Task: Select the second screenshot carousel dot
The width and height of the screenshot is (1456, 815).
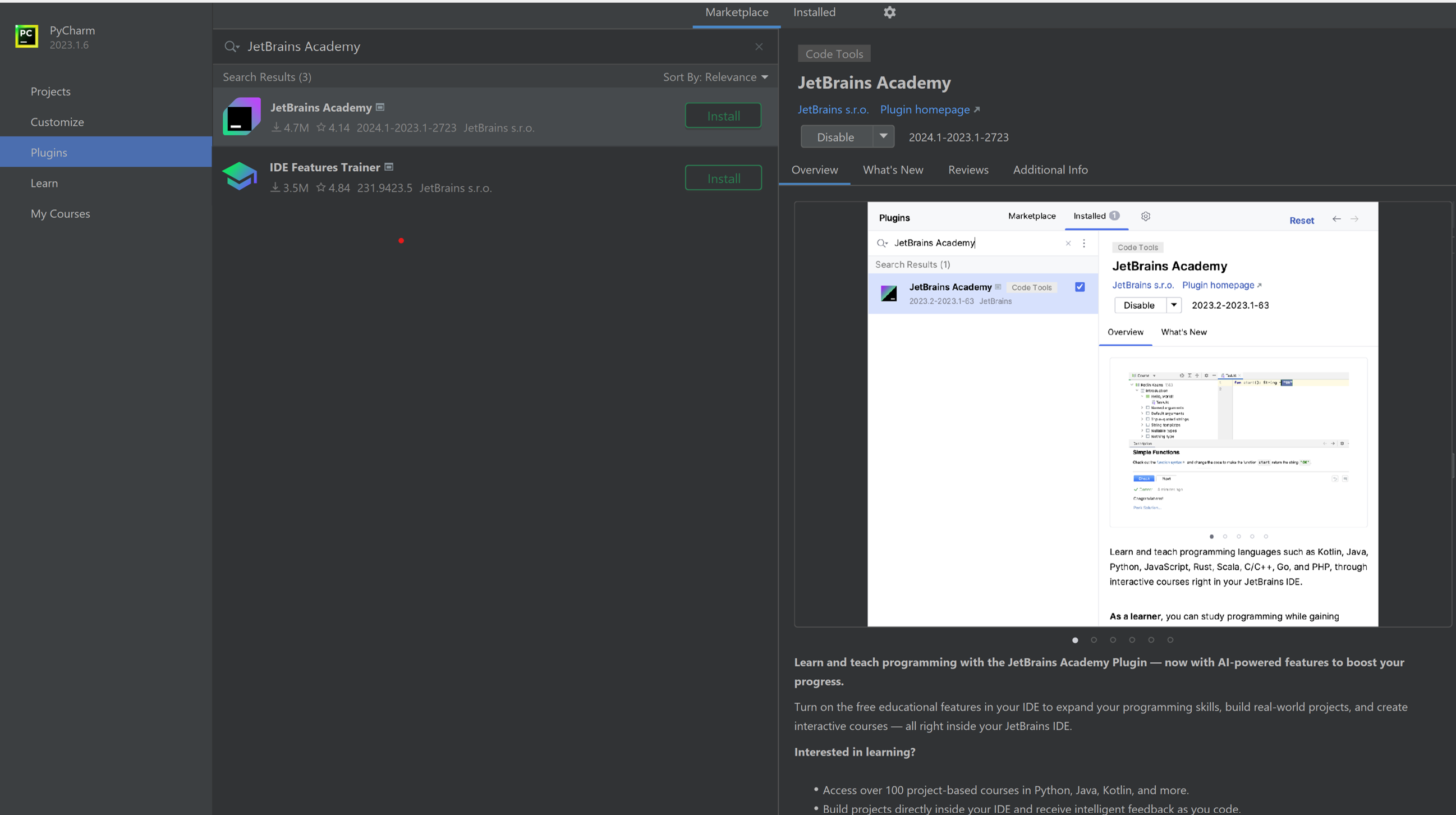Action: (1094, 640)
